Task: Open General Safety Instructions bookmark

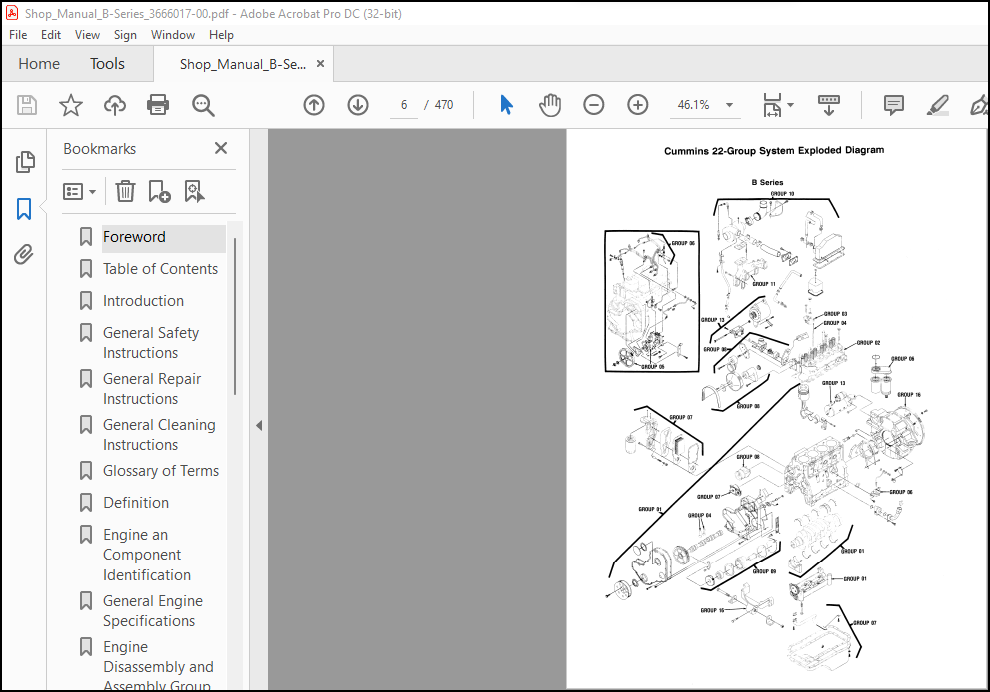Action: 151,343
